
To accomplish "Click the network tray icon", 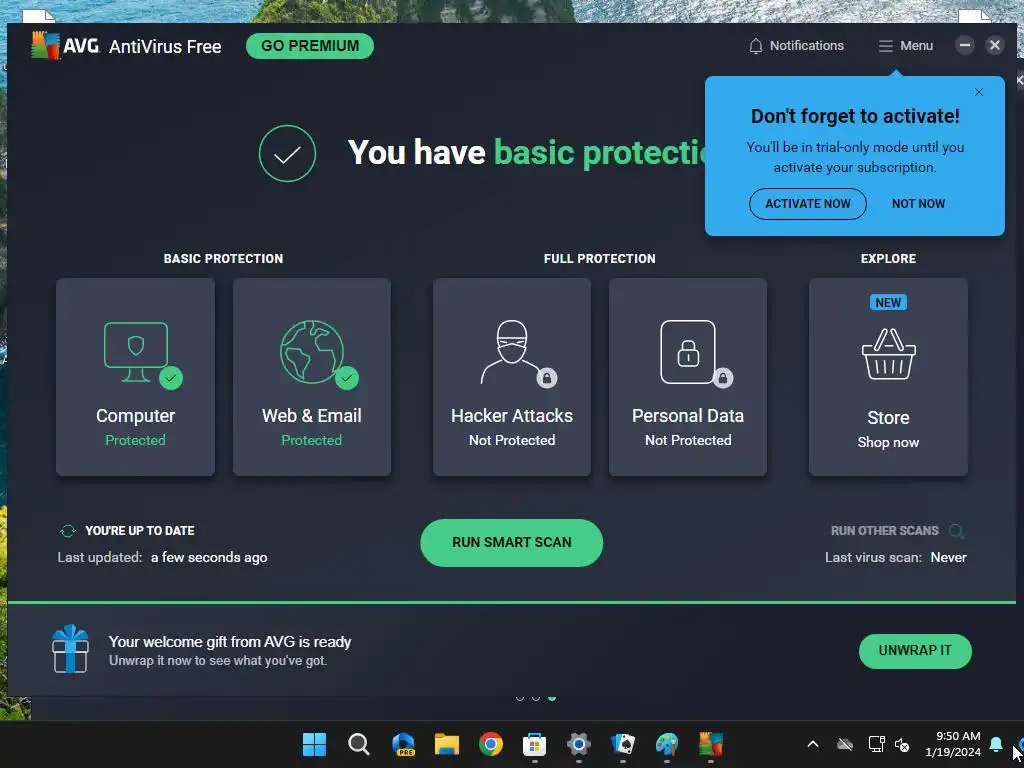I will tap(876, 744).
